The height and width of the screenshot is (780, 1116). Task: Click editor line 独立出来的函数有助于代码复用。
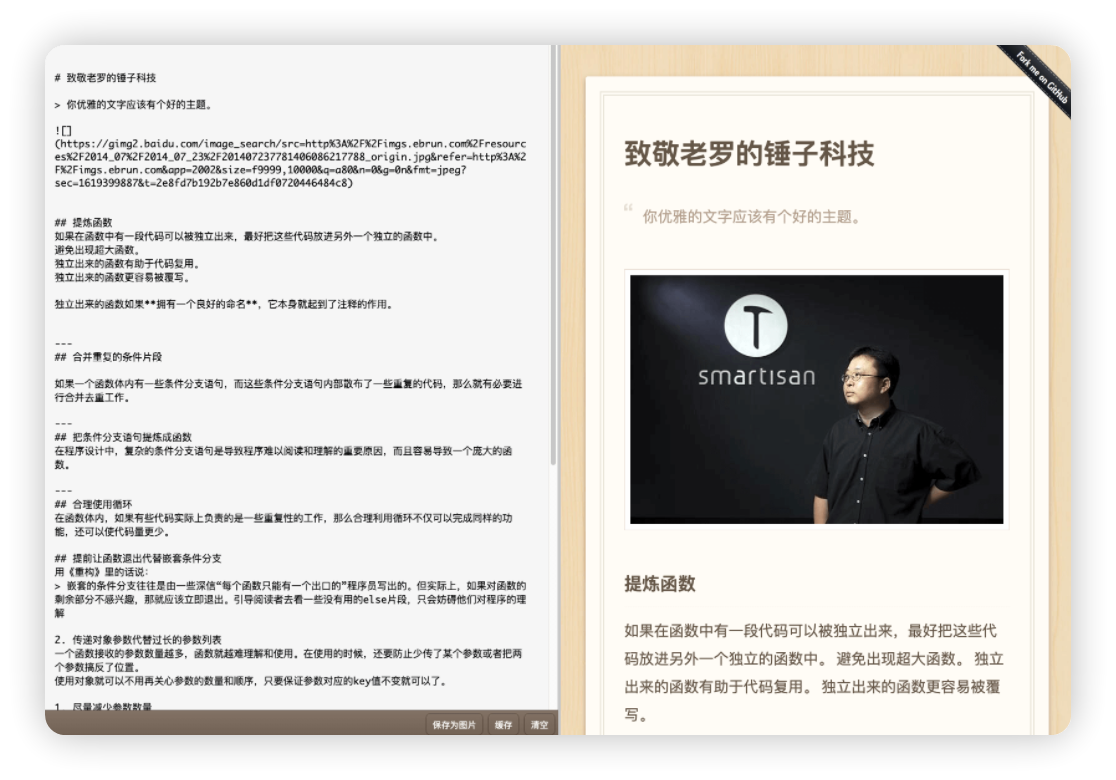pos(127,263)
